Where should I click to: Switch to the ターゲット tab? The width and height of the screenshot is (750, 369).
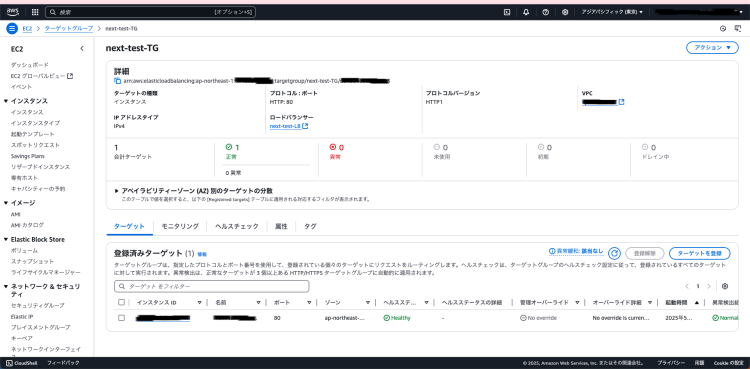(x=129, y=226)
